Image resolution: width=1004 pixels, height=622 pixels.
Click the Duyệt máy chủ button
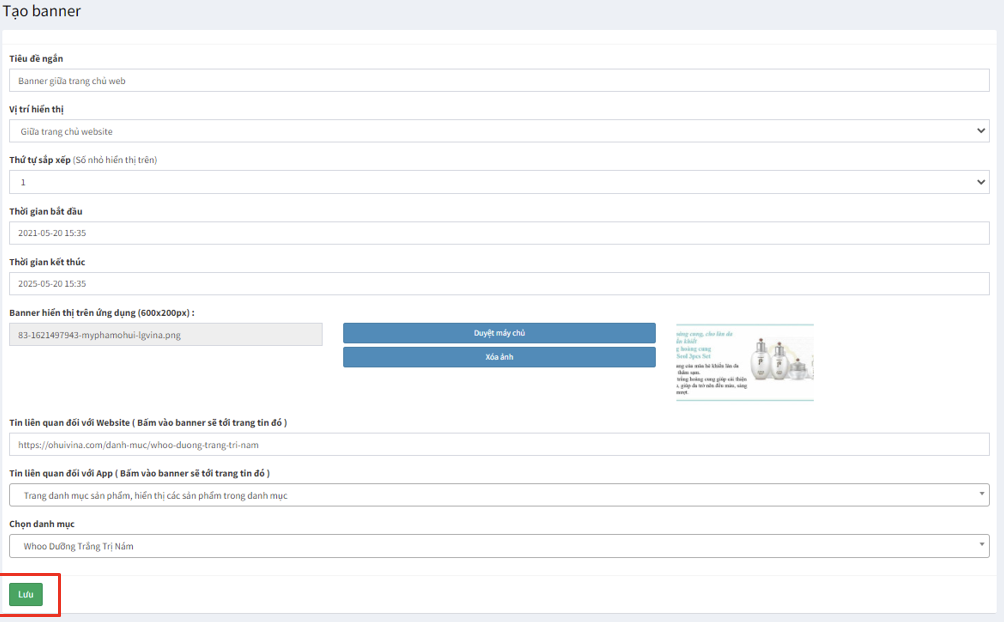[499, 333]
